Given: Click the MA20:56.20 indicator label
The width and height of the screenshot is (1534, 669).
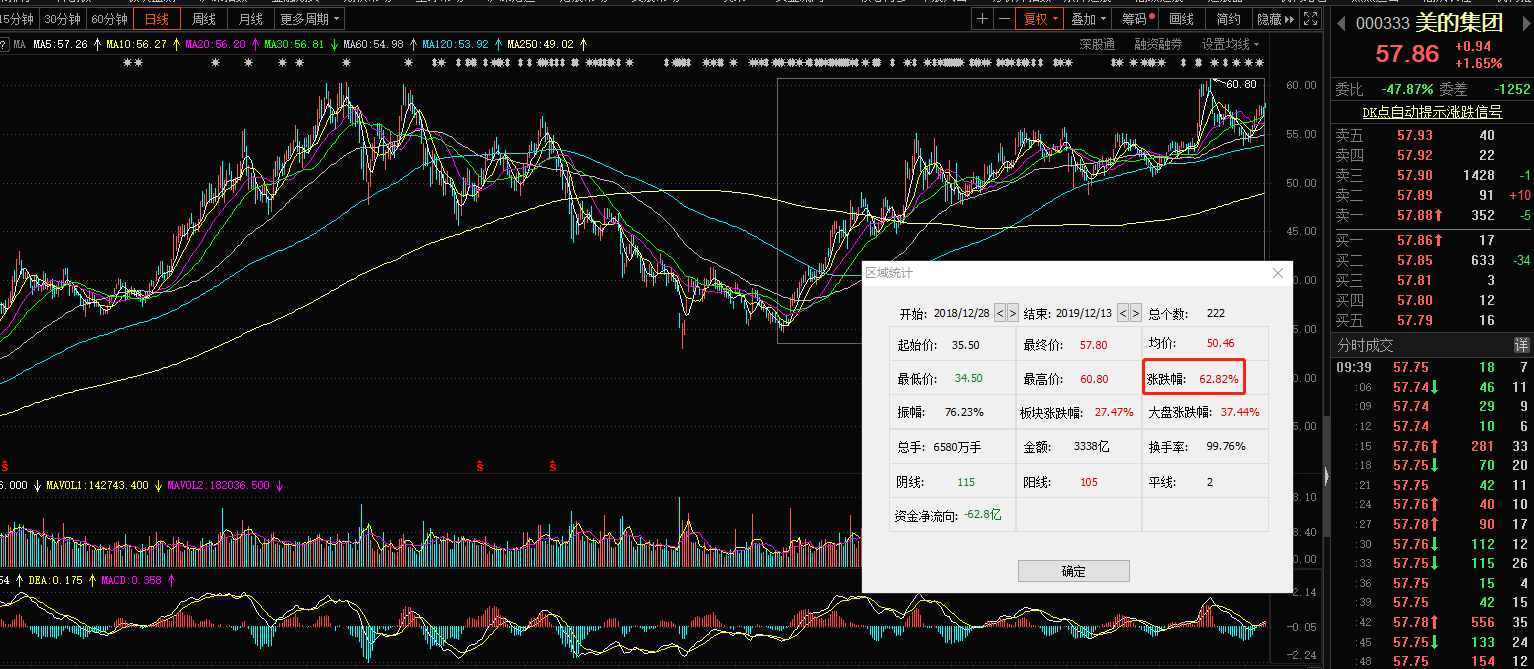Looking at the screenshot, I should coord(216,44).
